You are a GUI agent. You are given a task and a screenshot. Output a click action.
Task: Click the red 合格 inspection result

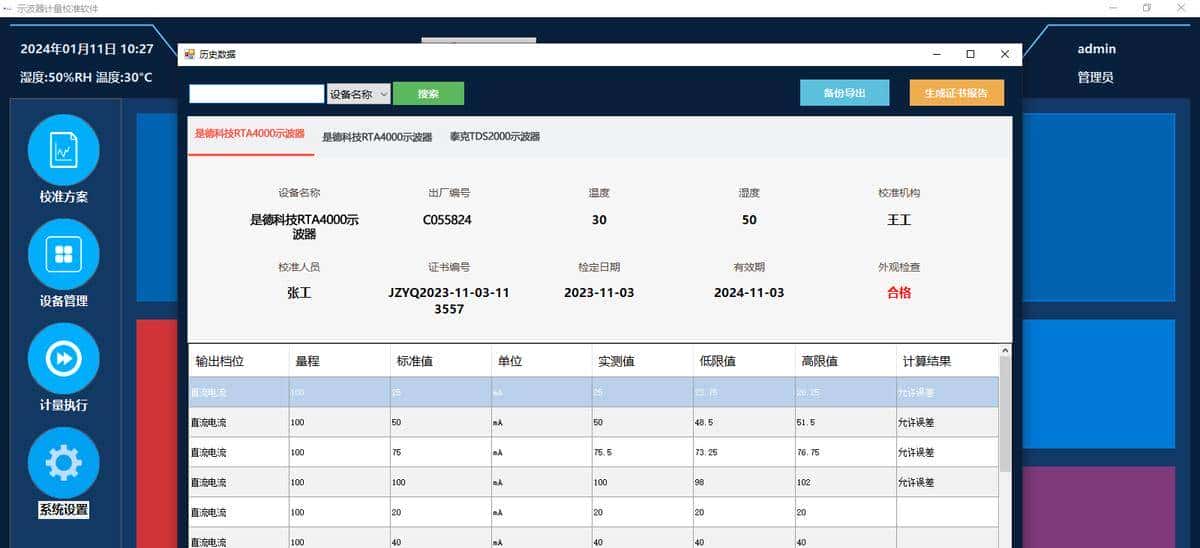899,293
